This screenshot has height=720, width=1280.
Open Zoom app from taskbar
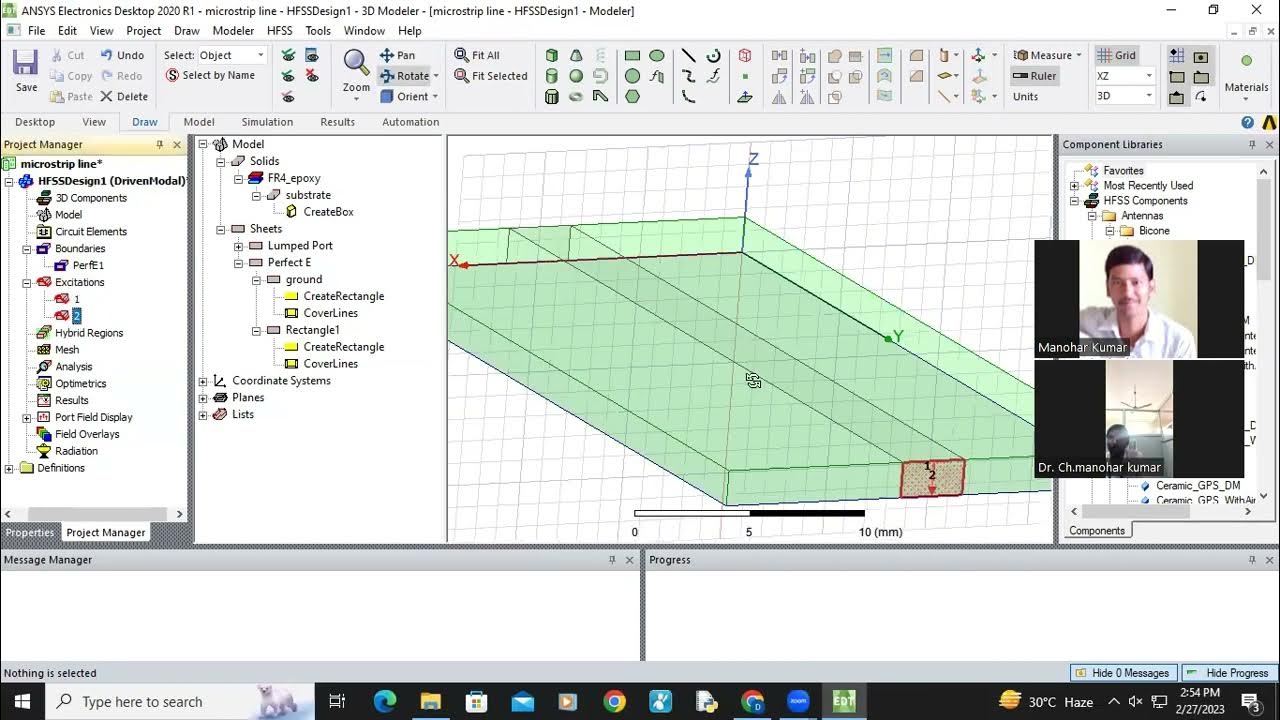click(798, 702)
